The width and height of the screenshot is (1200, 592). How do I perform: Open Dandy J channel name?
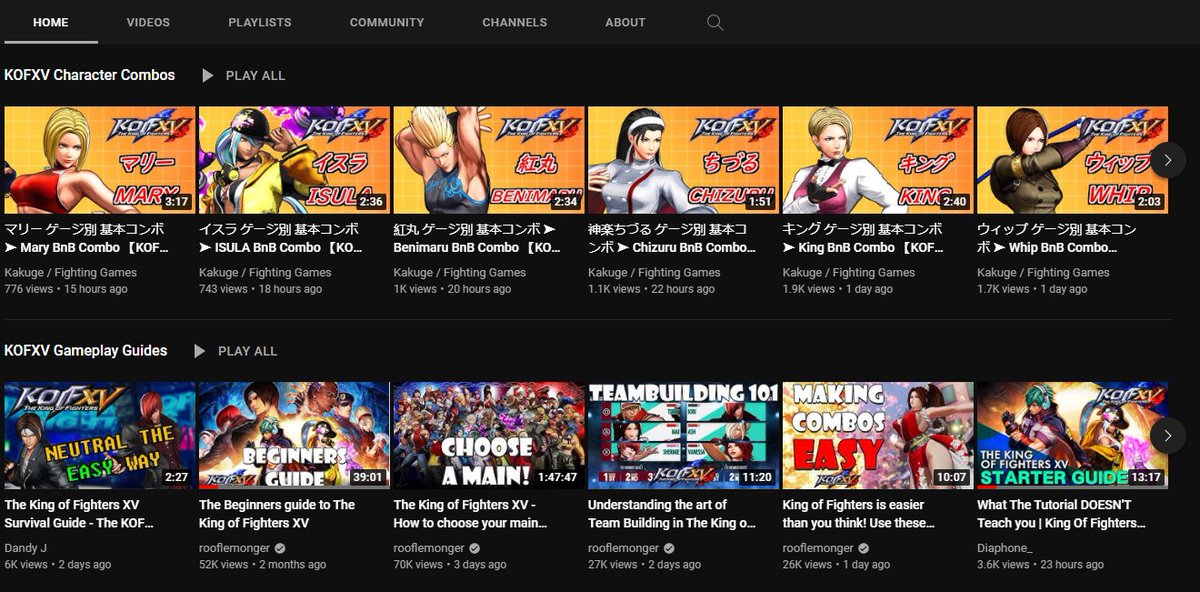pos(27,548)
